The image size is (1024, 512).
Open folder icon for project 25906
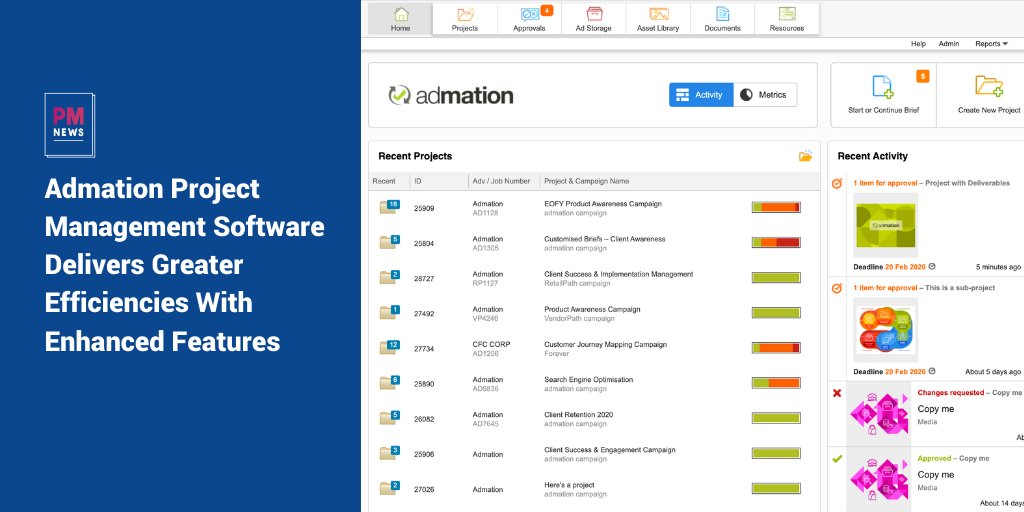(x=389, y=453)
